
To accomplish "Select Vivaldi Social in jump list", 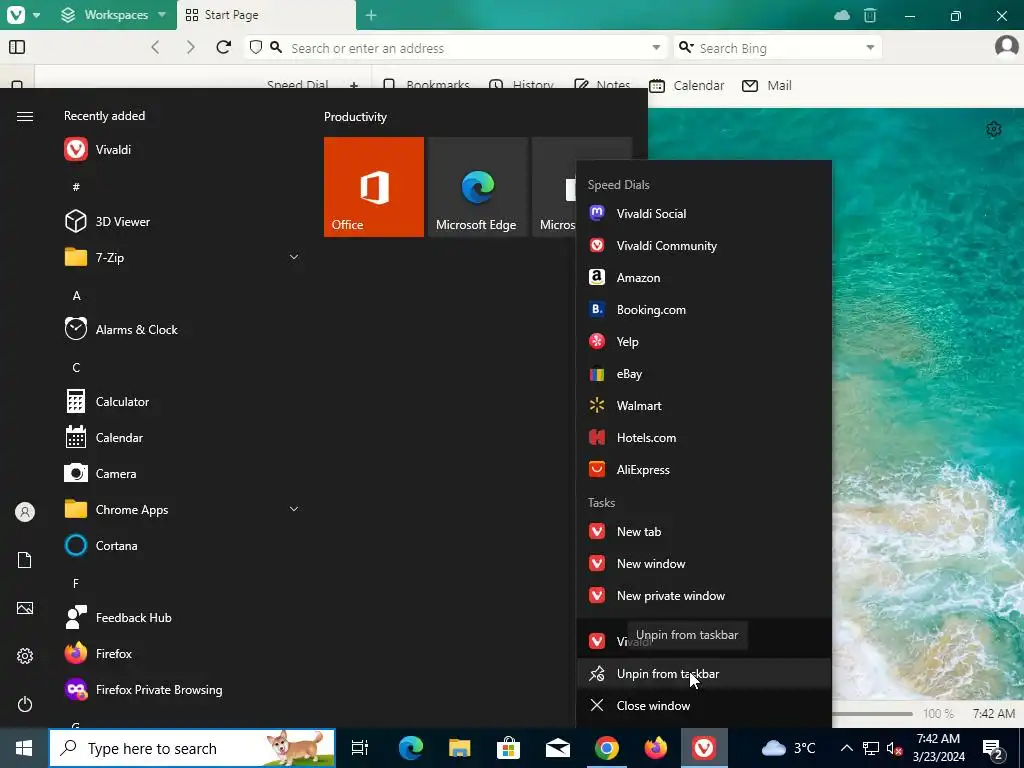I will click(x=704, y=214).
